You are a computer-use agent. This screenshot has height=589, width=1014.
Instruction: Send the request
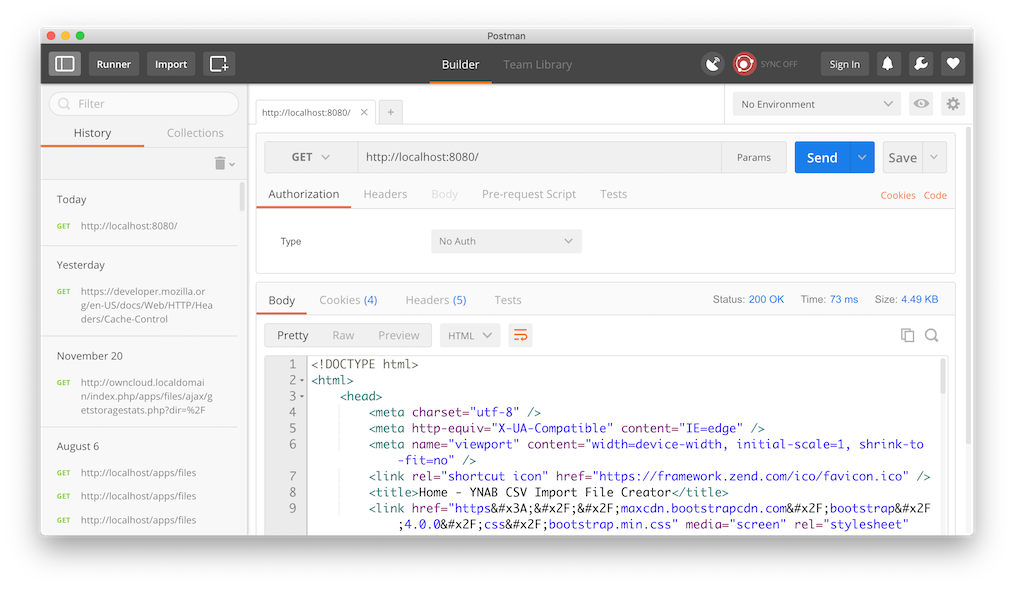pyautogui.click(x=822, y=157)
